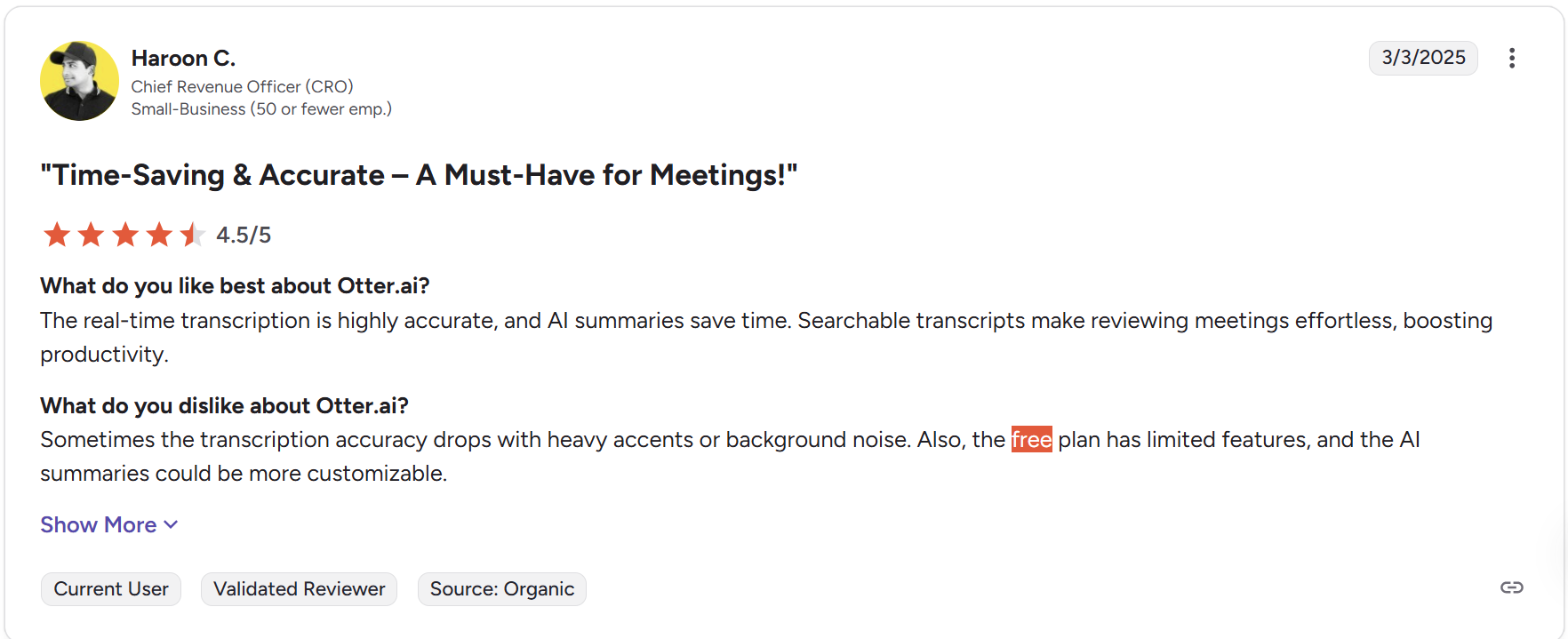The image size is (1568, 639).
Task: Click the first rating star
Action: (57, 235)
